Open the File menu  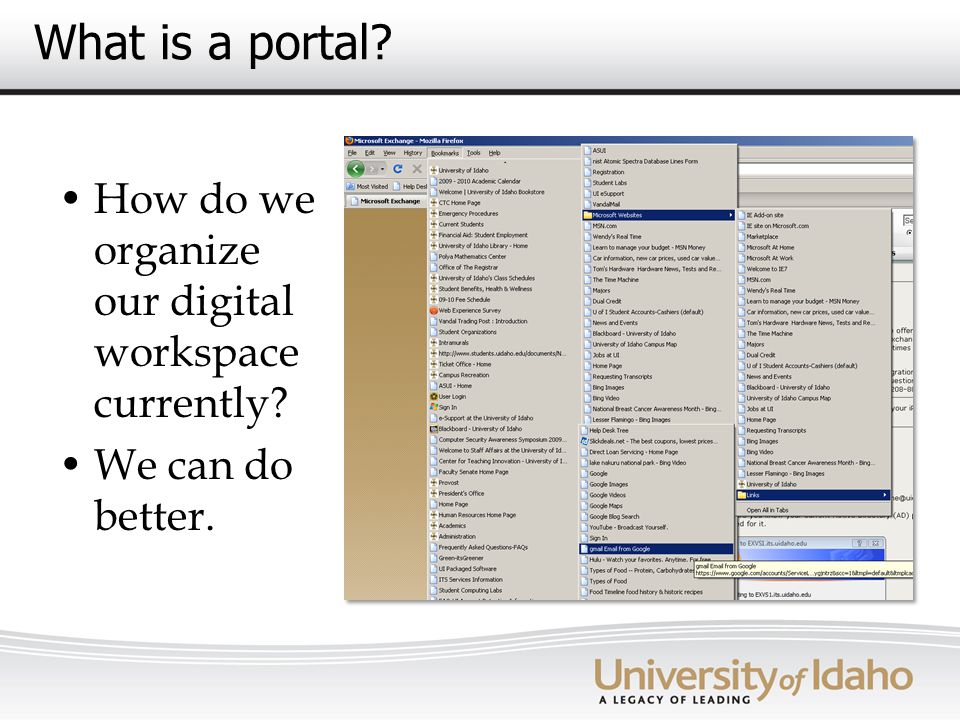[352, 153]
